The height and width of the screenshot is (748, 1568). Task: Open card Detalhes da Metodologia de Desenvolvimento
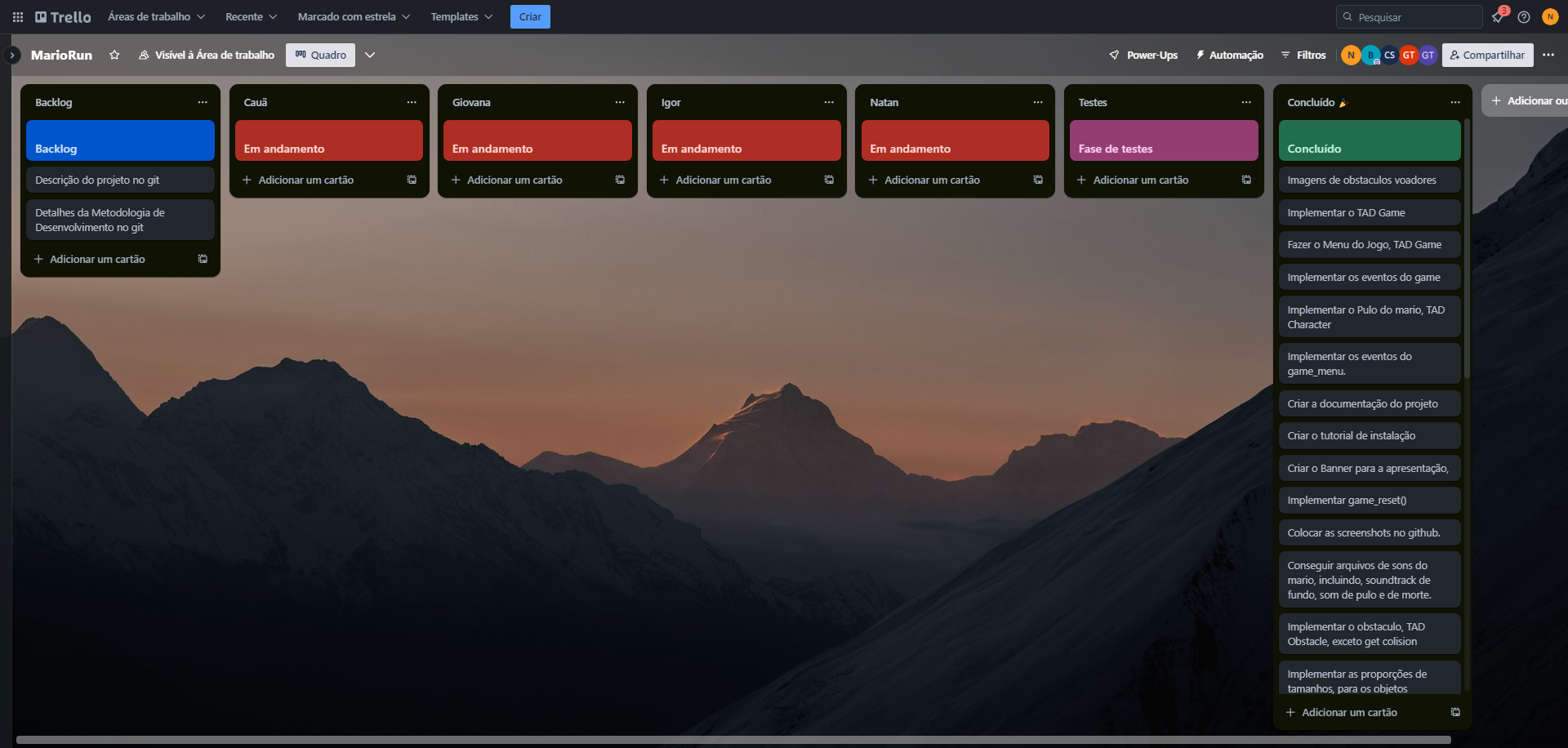120,220
